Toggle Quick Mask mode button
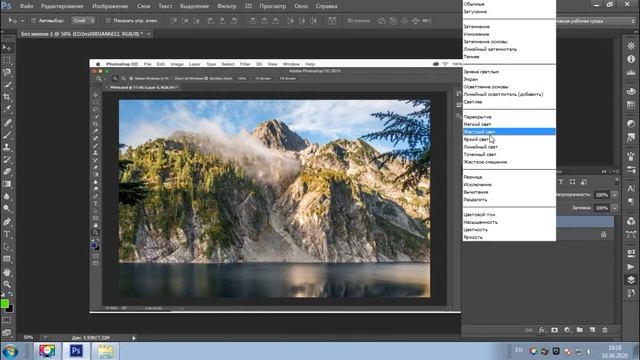640x360 pixels. click(x=7, y=320)
